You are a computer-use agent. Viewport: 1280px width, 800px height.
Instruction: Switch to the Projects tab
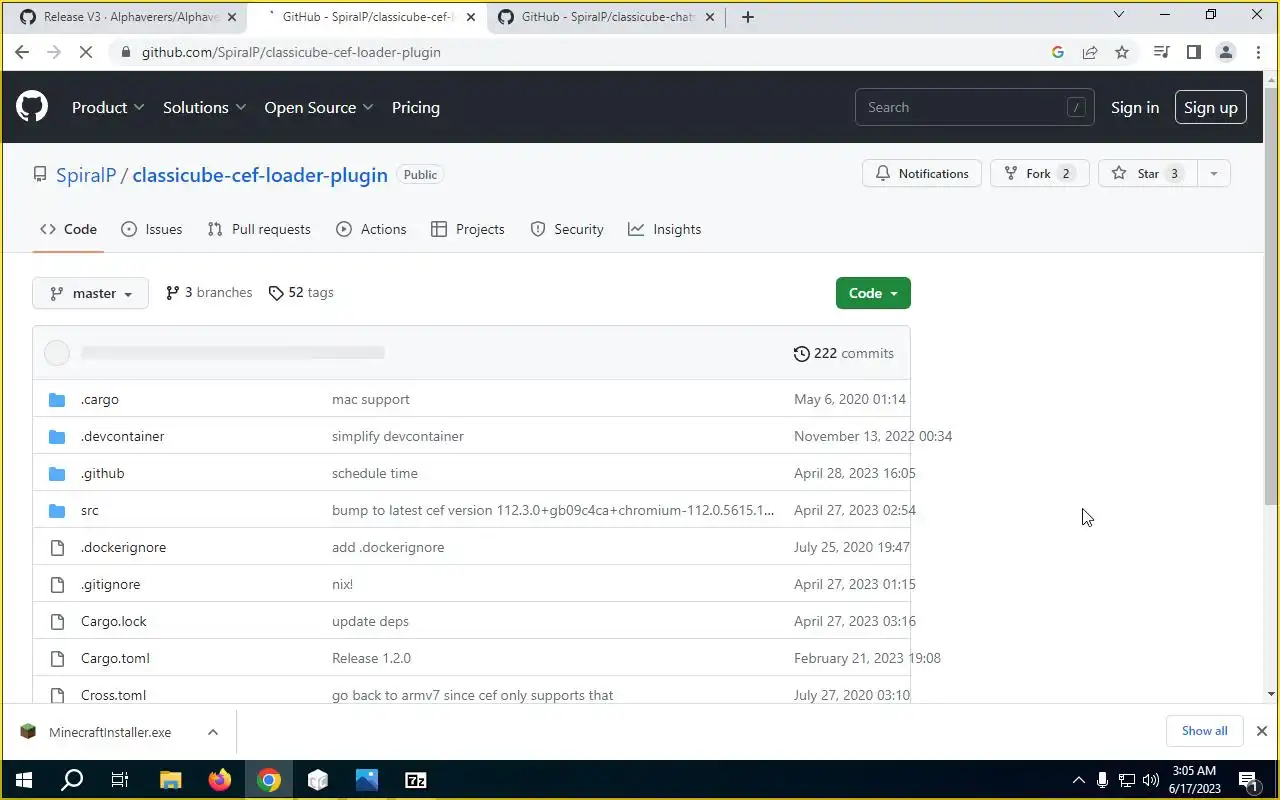pos(467,229)
